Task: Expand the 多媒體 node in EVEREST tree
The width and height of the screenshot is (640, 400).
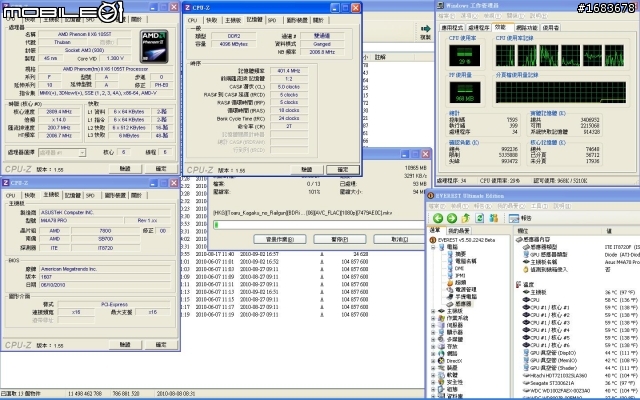Action: click(x=433, y=339)
